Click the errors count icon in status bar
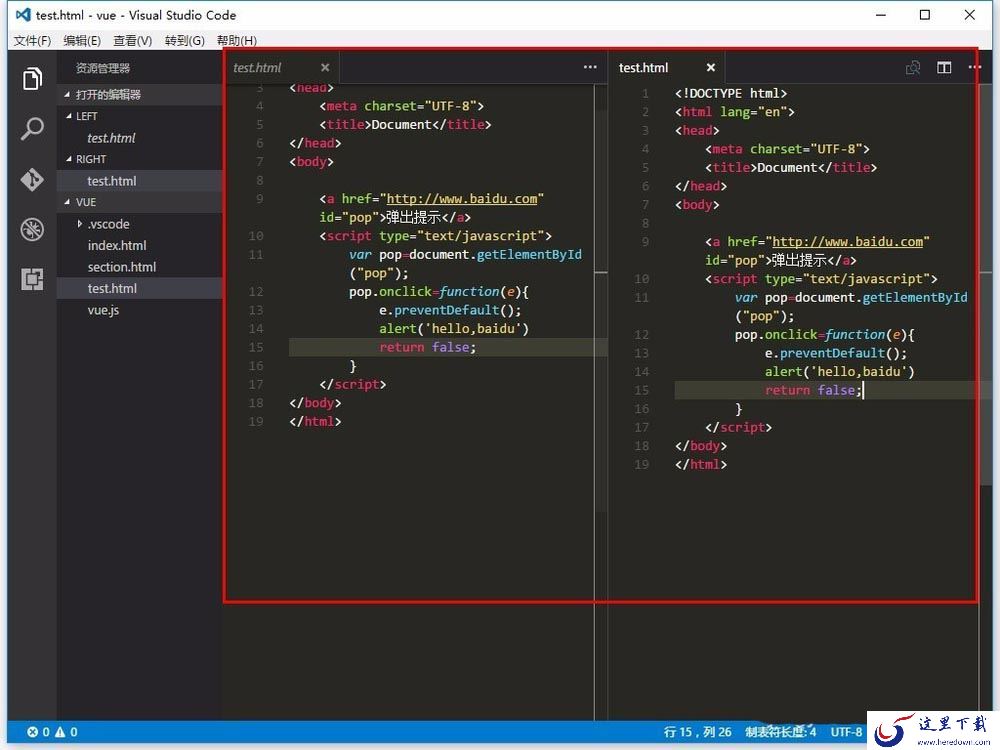 pos(33,732)
